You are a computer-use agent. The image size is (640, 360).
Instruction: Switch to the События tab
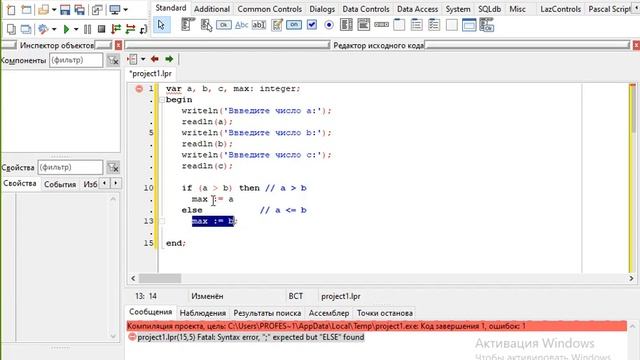[x=60, y=184]
